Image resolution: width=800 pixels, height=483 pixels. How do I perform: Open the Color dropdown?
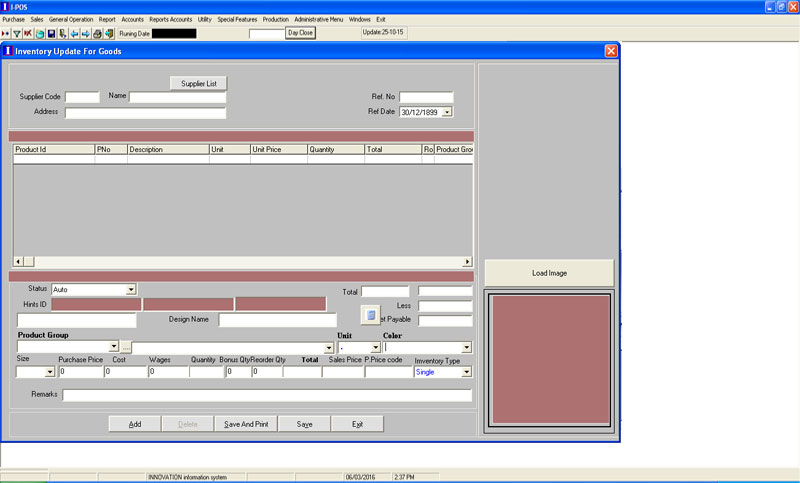pyautogui.click(x=466, y=347)
